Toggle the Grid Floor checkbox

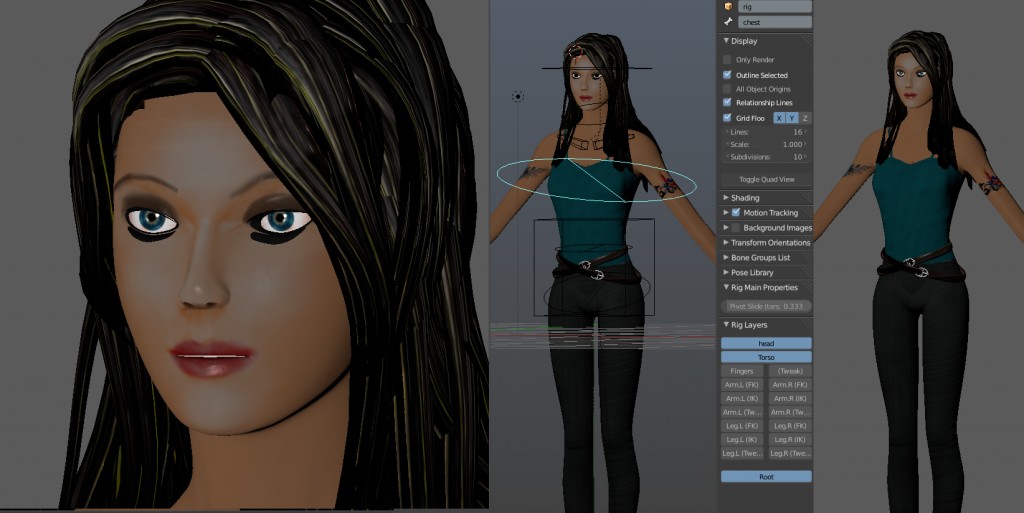pyautogui.click(x=727, y=118)
